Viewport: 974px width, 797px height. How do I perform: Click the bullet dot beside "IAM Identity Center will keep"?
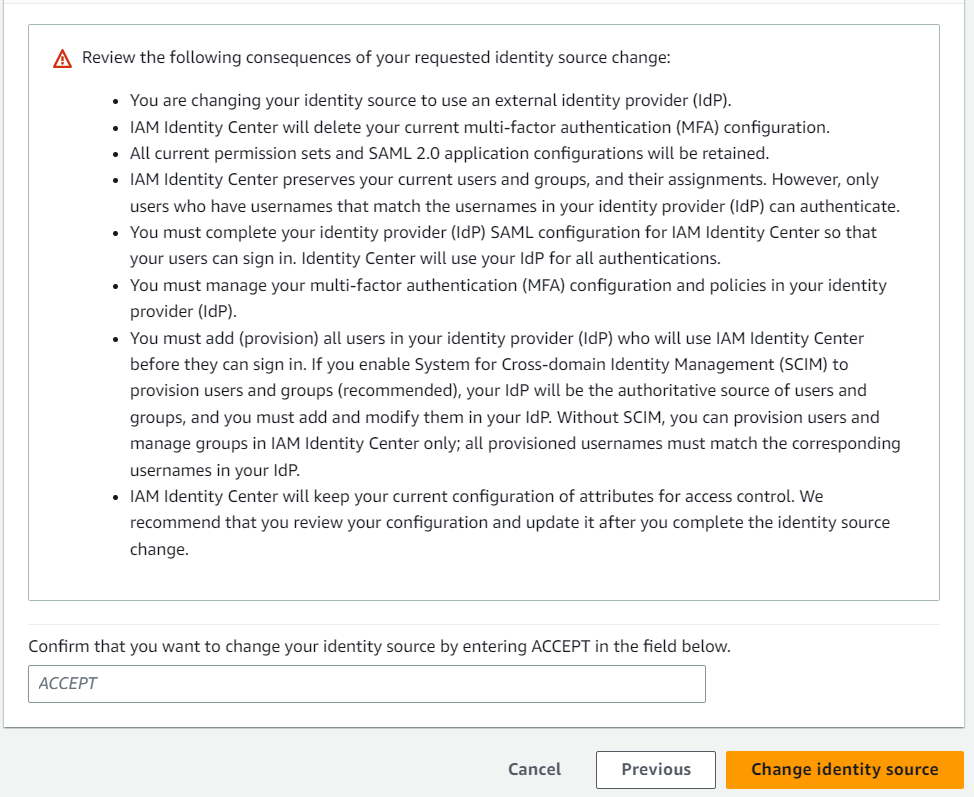click(x=117, y=497)
